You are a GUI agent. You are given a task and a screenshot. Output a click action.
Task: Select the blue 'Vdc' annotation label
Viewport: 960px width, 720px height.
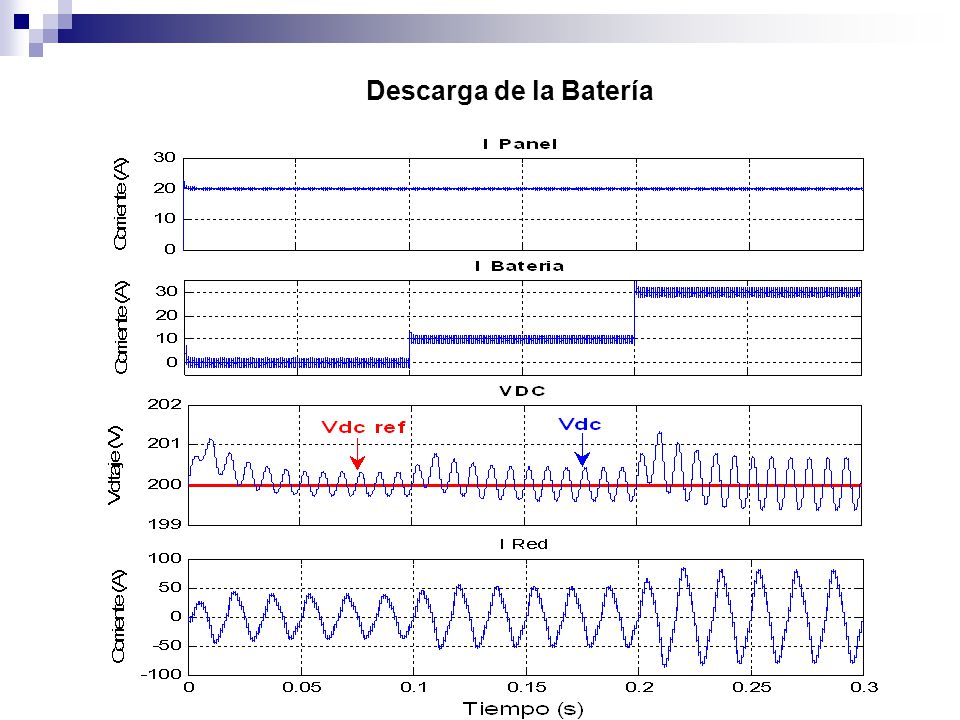[x=580, y=424]
